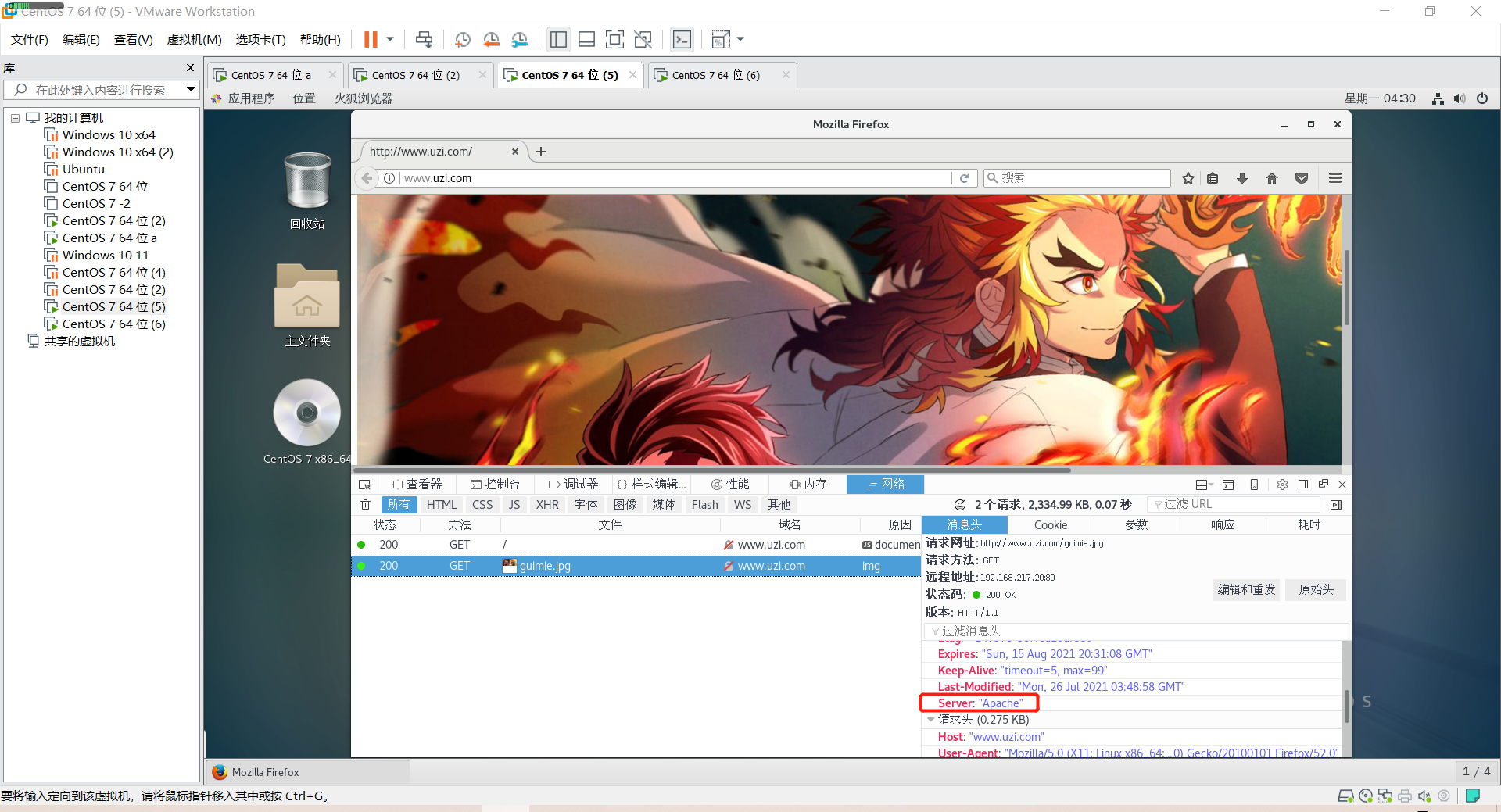The width and height of the screenshot is (1501, 812).
Task: Toggle the 字体 fonts filter
Action: pyautogui.click(x=586, y=505)
